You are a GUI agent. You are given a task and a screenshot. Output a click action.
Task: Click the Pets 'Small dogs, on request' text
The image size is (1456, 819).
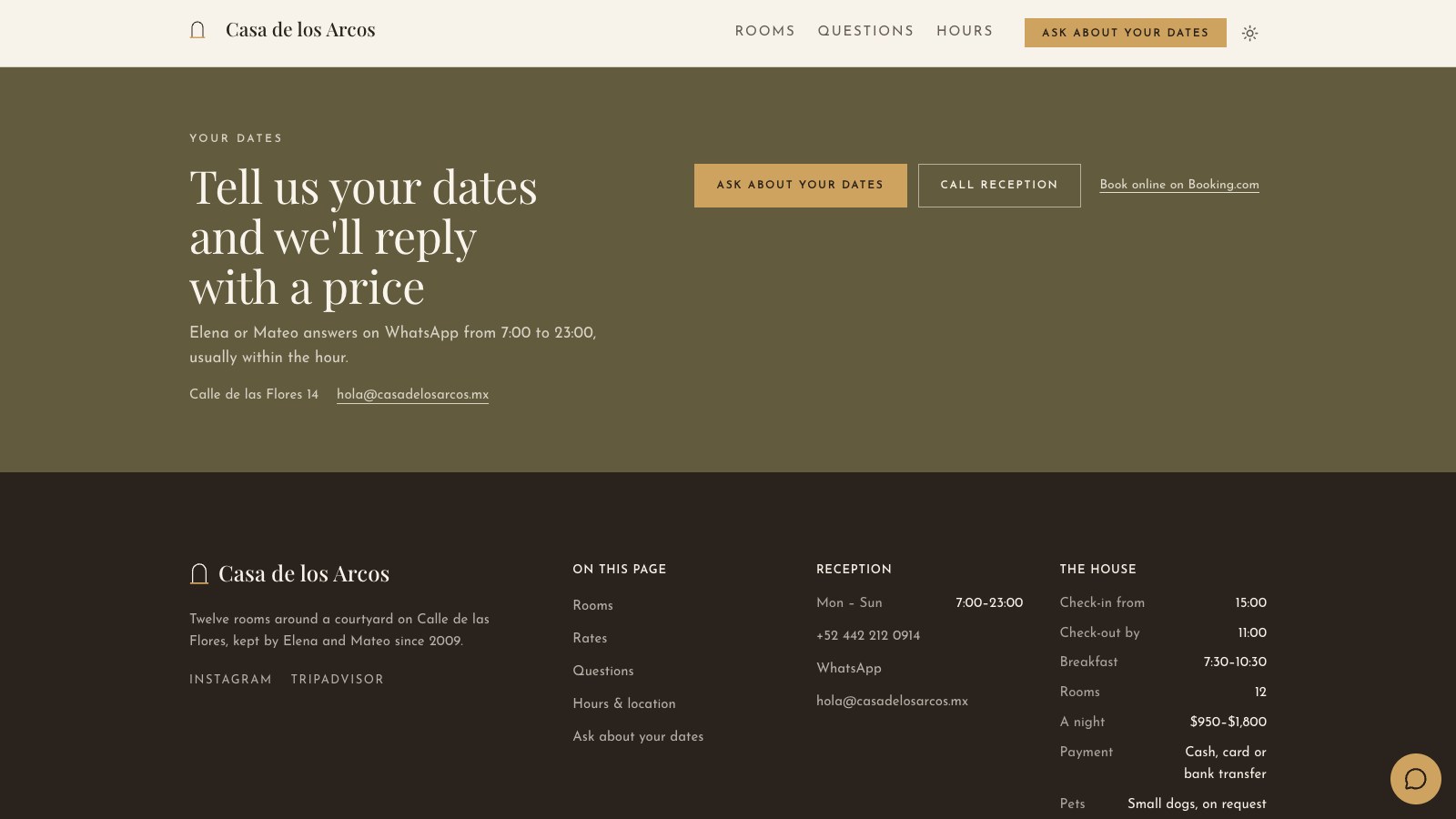pyautogui.click(x=1197, y=804)
